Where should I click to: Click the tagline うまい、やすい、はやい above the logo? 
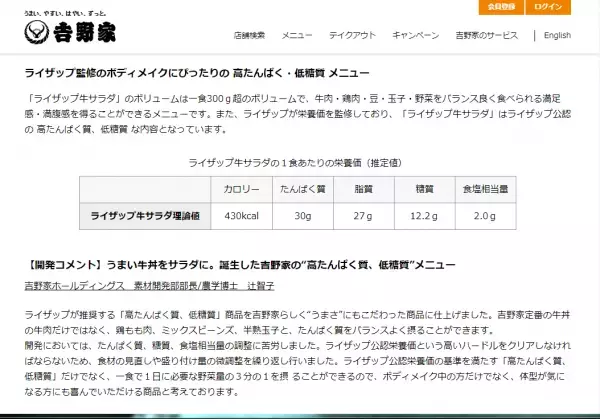pos(66,13)
